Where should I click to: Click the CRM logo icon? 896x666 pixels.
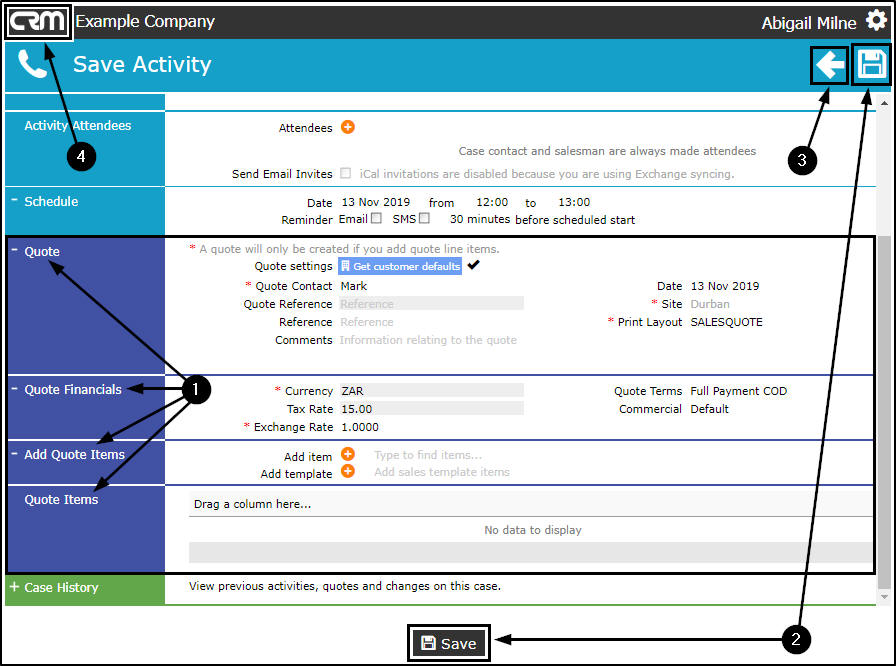point(38,22)
